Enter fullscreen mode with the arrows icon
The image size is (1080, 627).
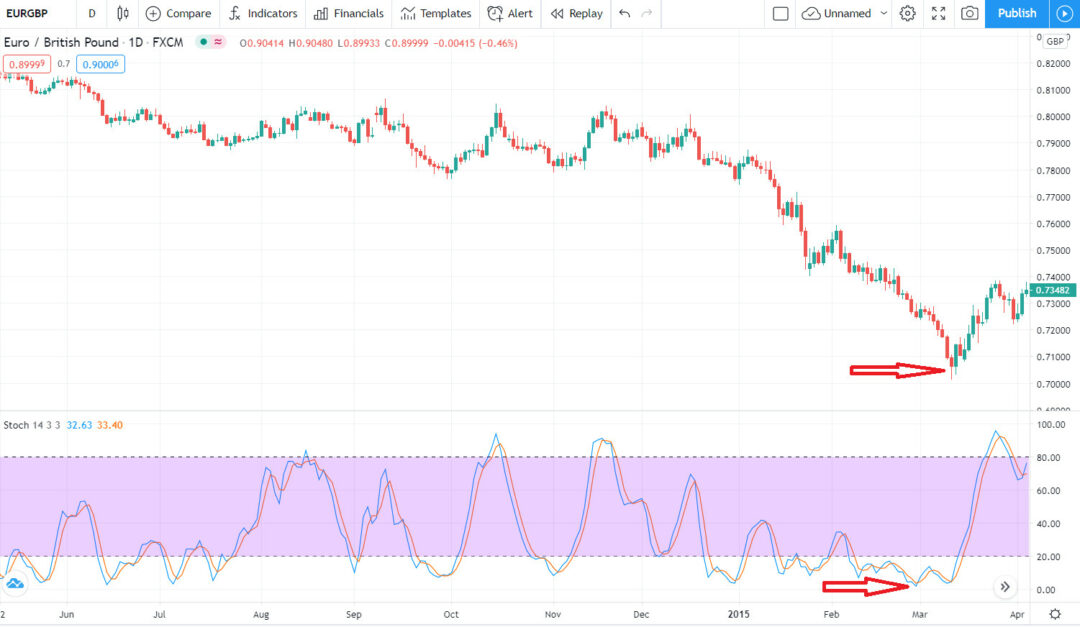[938, 13]
